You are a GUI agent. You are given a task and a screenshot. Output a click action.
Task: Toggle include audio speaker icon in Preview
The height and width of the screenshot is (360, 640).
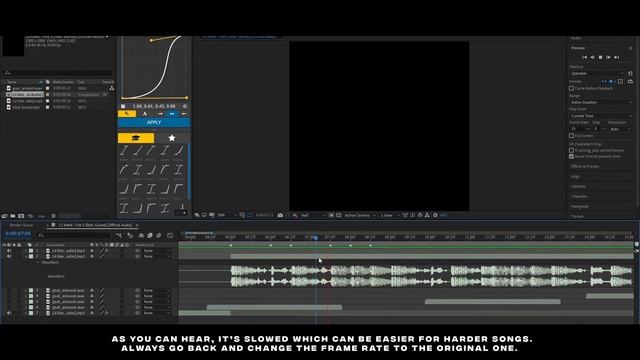[612, 82]
